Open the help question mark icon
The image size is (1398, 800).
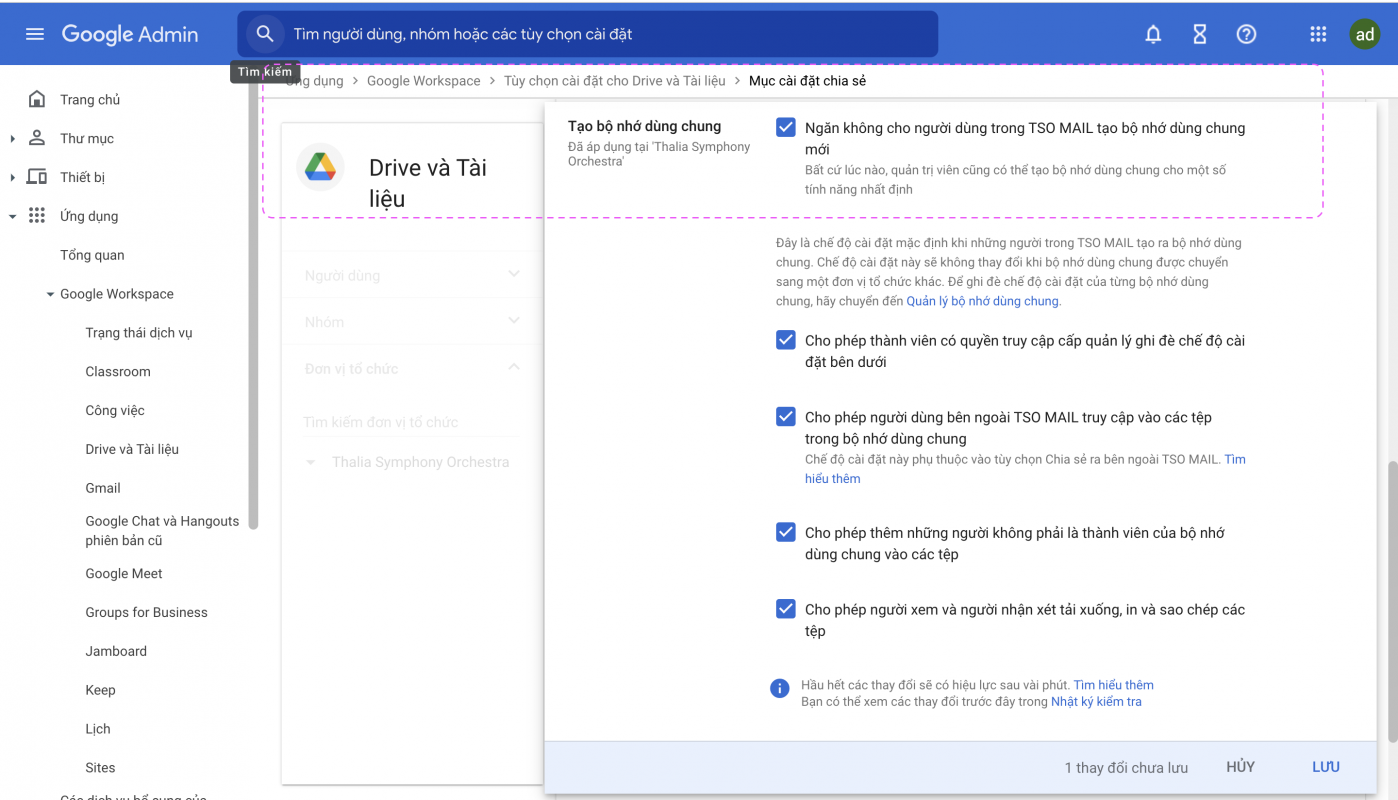coord(1246,35)
